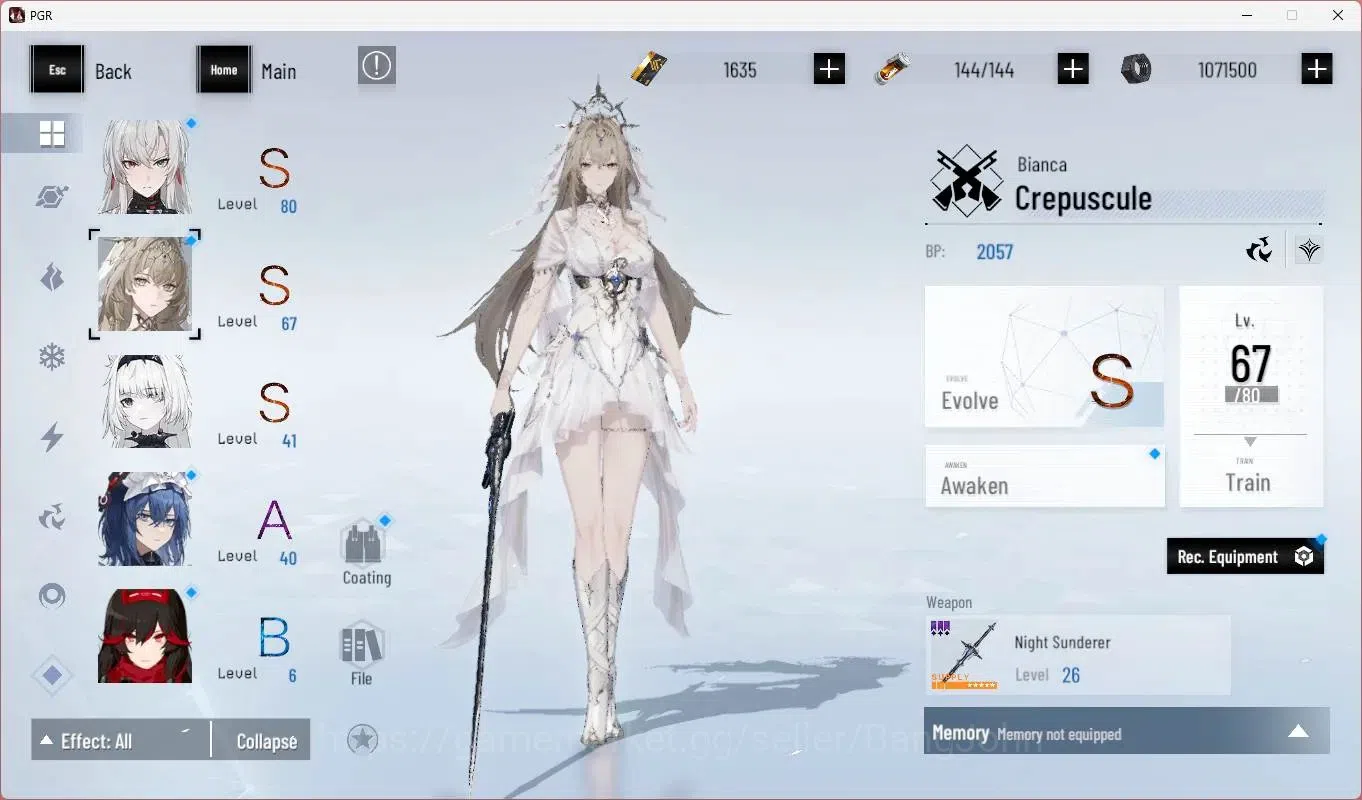Click Rec. Equipment button
This screenshot has width=1362, height=800.
[1245, 556]
